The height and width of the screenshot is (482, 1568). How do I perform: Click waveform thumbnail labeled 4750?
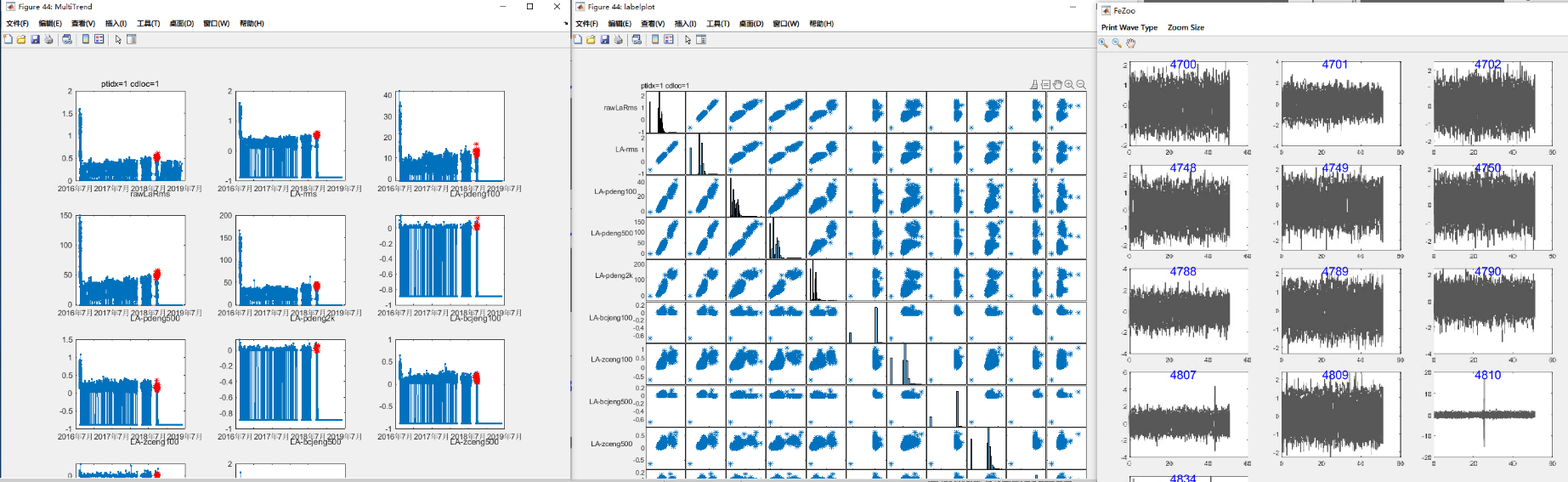click(x=1492, y=207)
